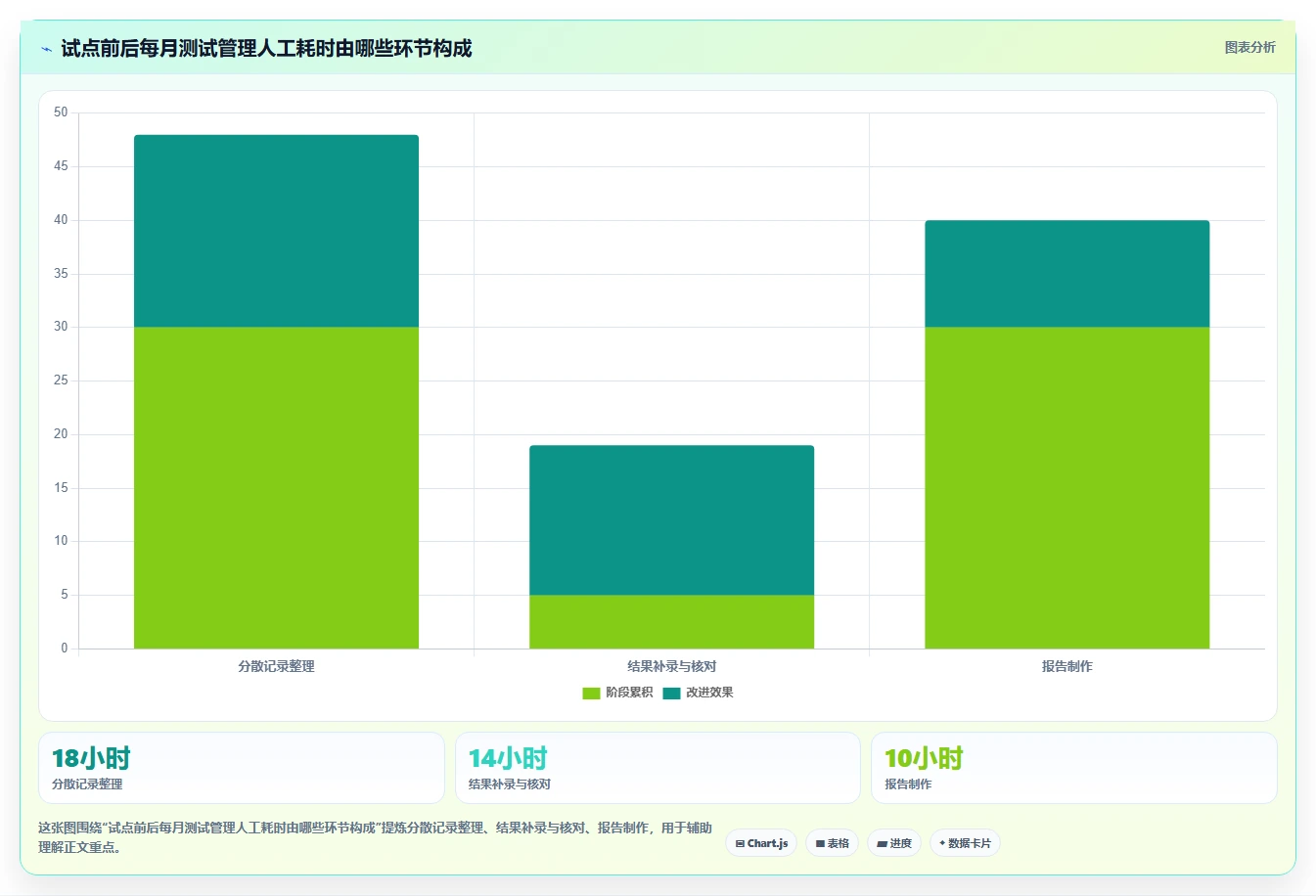This screenshot has height=896, width=1316.
Task: Click the 报告制作 caption under 10小时
Action: coord(908,784)
